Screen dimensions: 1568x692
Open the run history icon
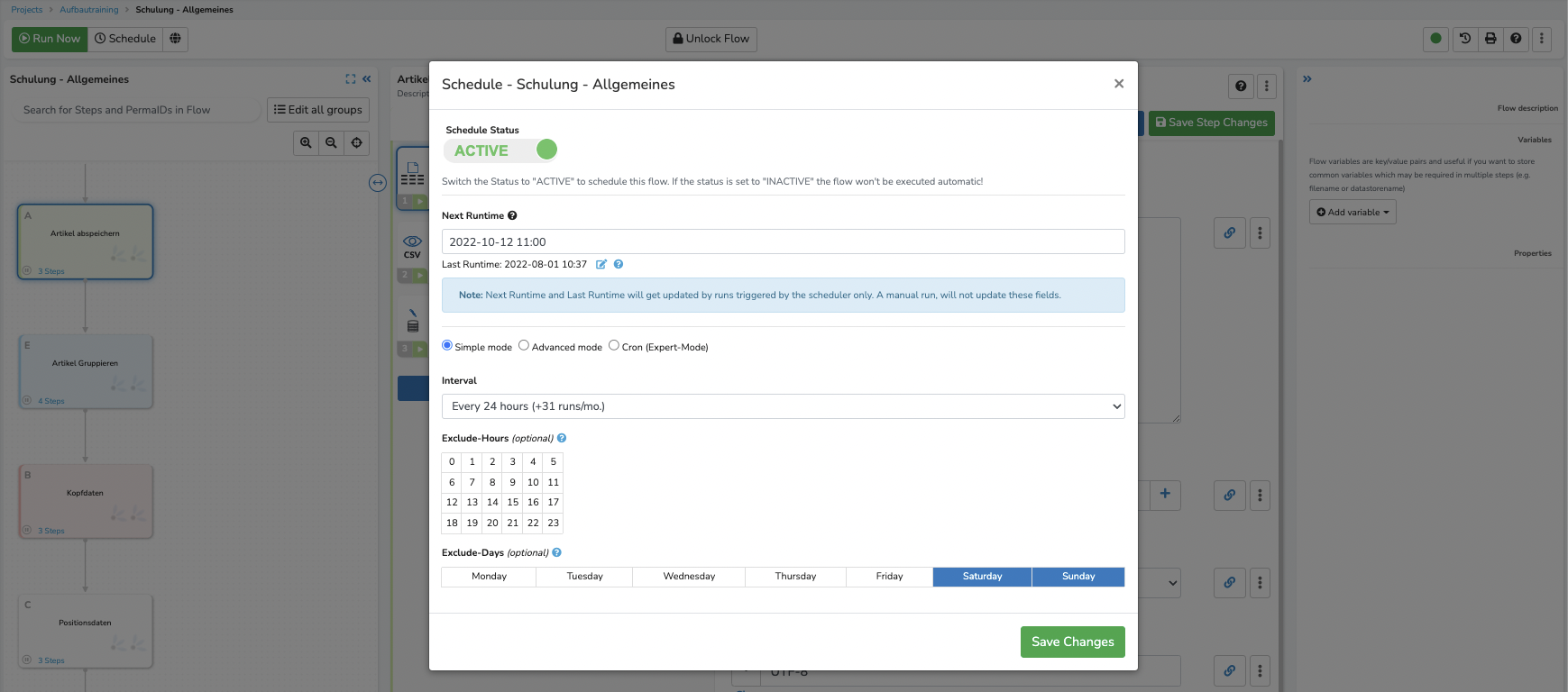click(x=1465, y=39)
